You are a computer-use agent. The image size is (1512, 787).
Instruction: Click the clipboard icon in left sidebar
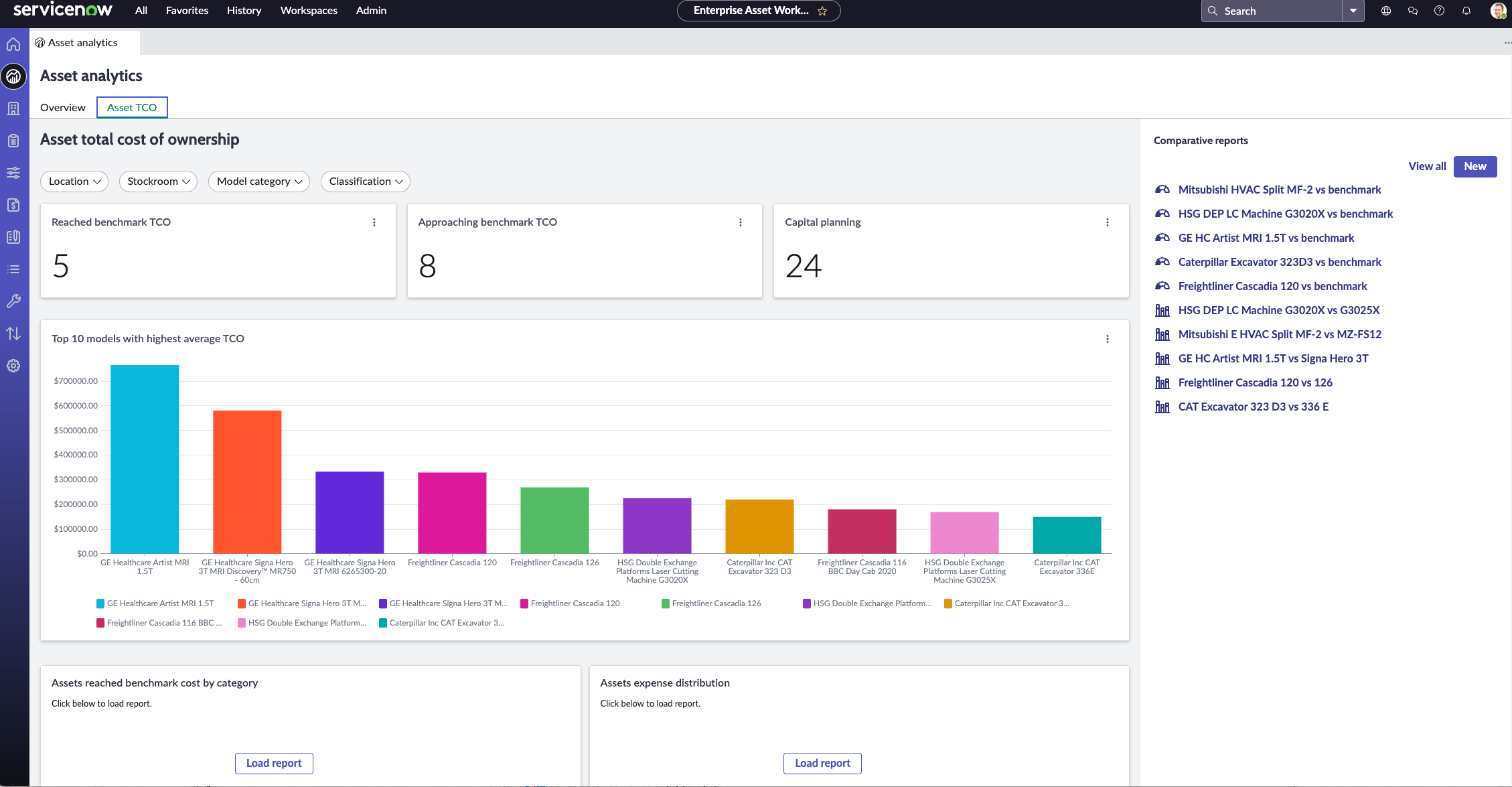(x=13, y=141)
